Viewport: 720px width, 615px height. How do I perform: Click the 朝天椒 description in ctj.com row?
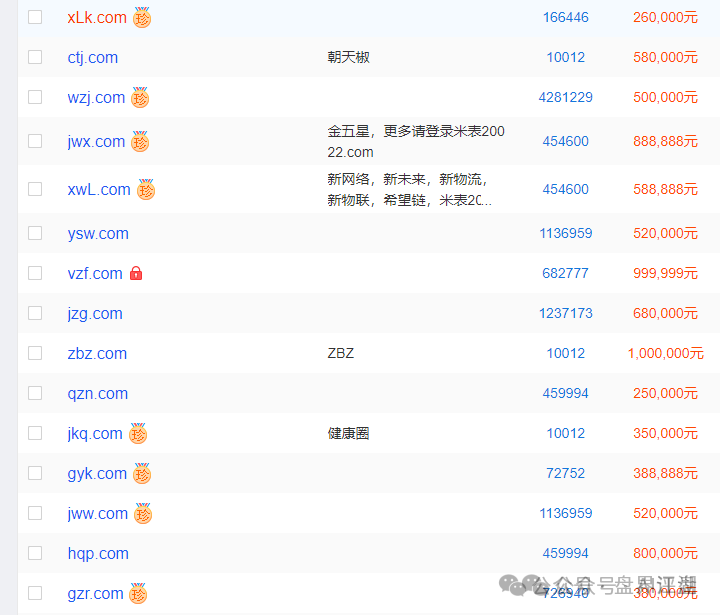pyautogui.click(x=348, y=57)
